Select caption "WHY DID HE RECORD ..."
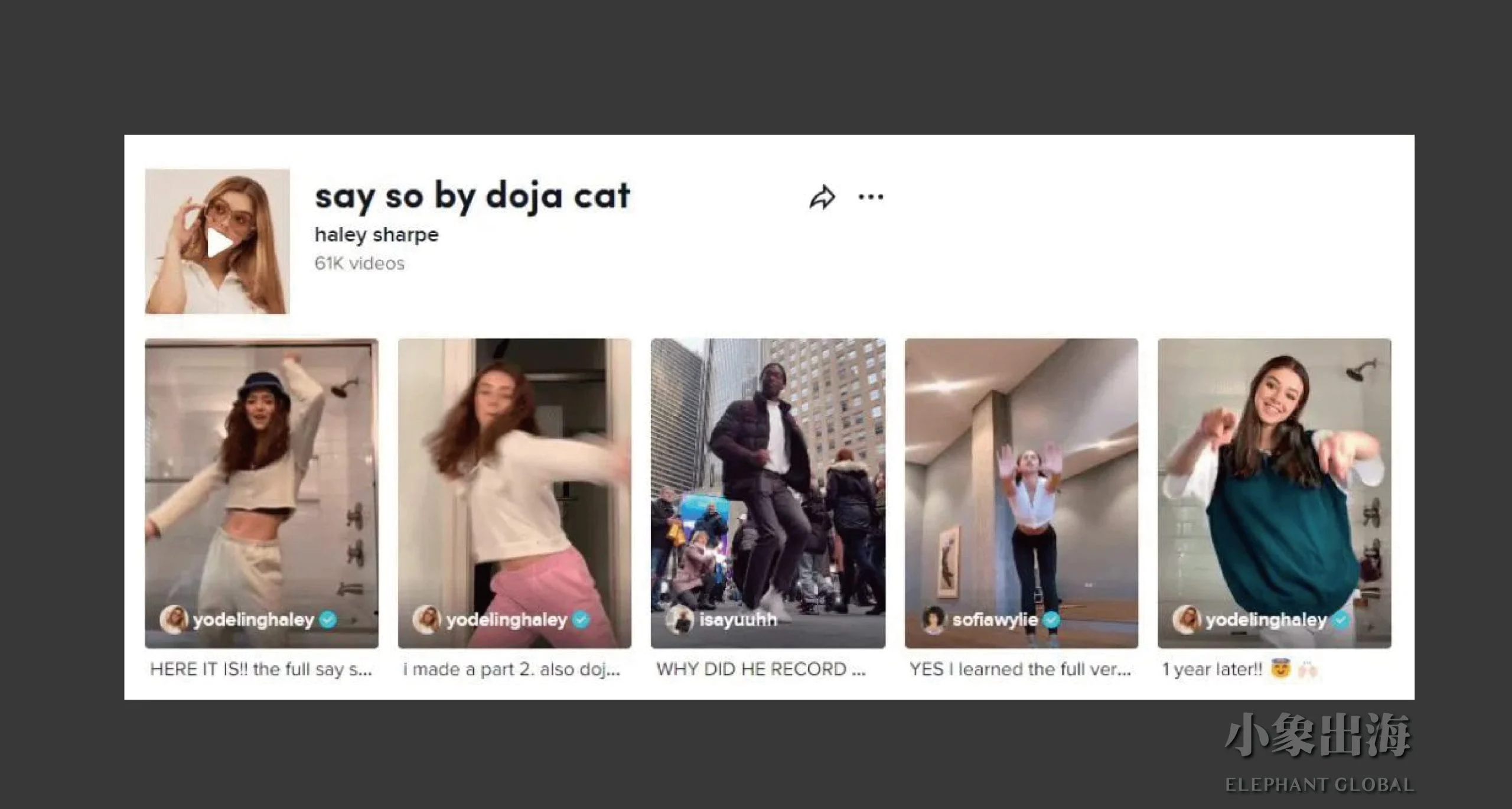The height and width of the screenshot is (809, 1512). pyautogui.click(x=761, y=670)
